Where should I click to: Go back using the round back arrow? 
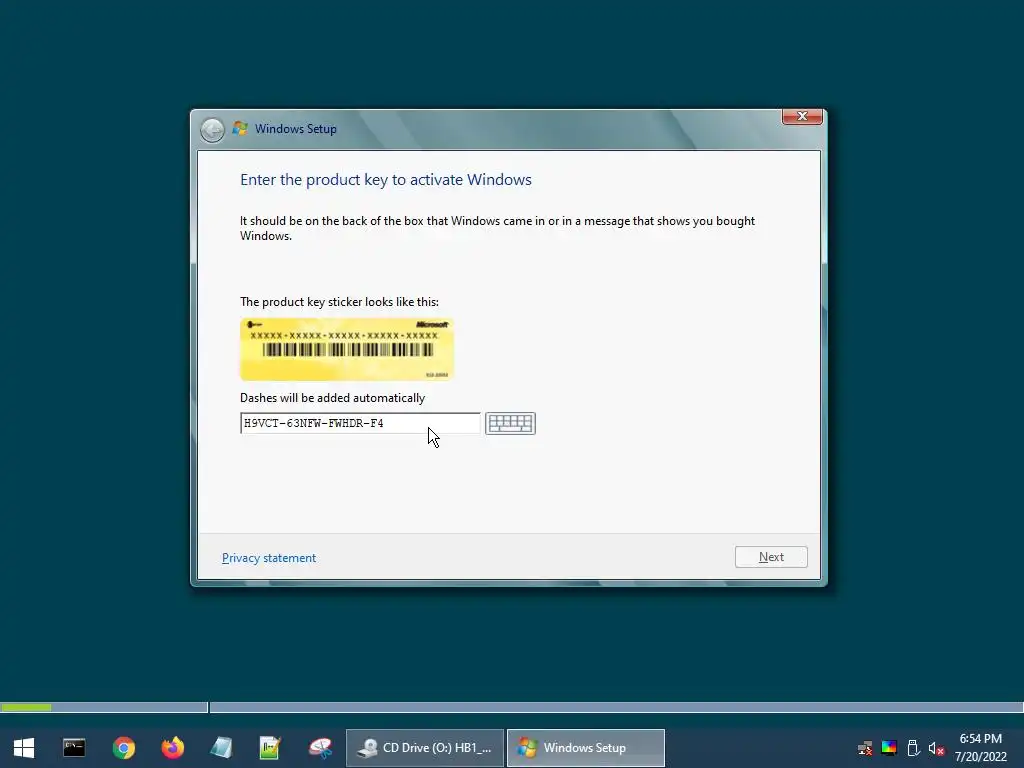pyautogui.click(x=212, y=129)
